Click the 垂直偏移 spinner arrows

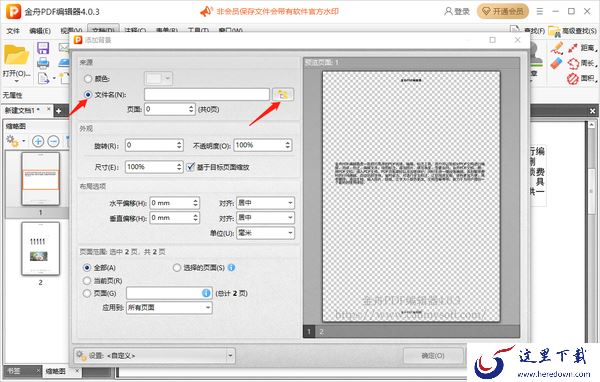click(x=195, y=218)
